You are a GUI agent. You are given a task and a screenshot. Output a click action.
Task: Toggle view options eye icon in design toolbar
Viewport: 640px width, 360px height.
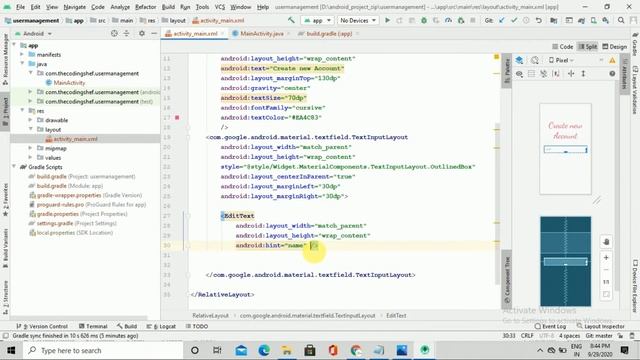click(519, 73)
